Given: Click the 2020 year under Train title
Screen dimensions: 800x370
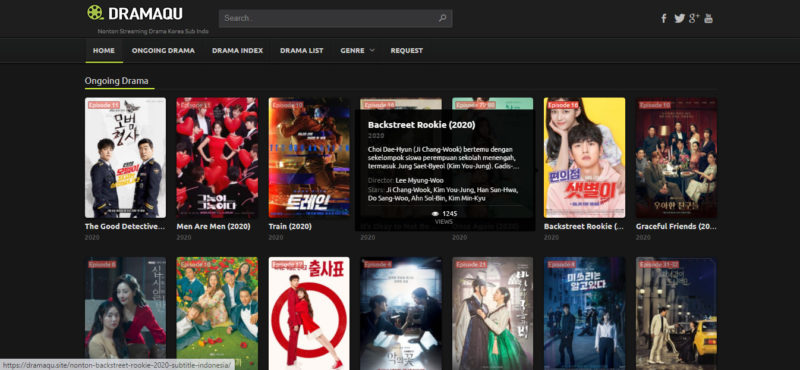Looking at the screenshot, I should 276,238.
